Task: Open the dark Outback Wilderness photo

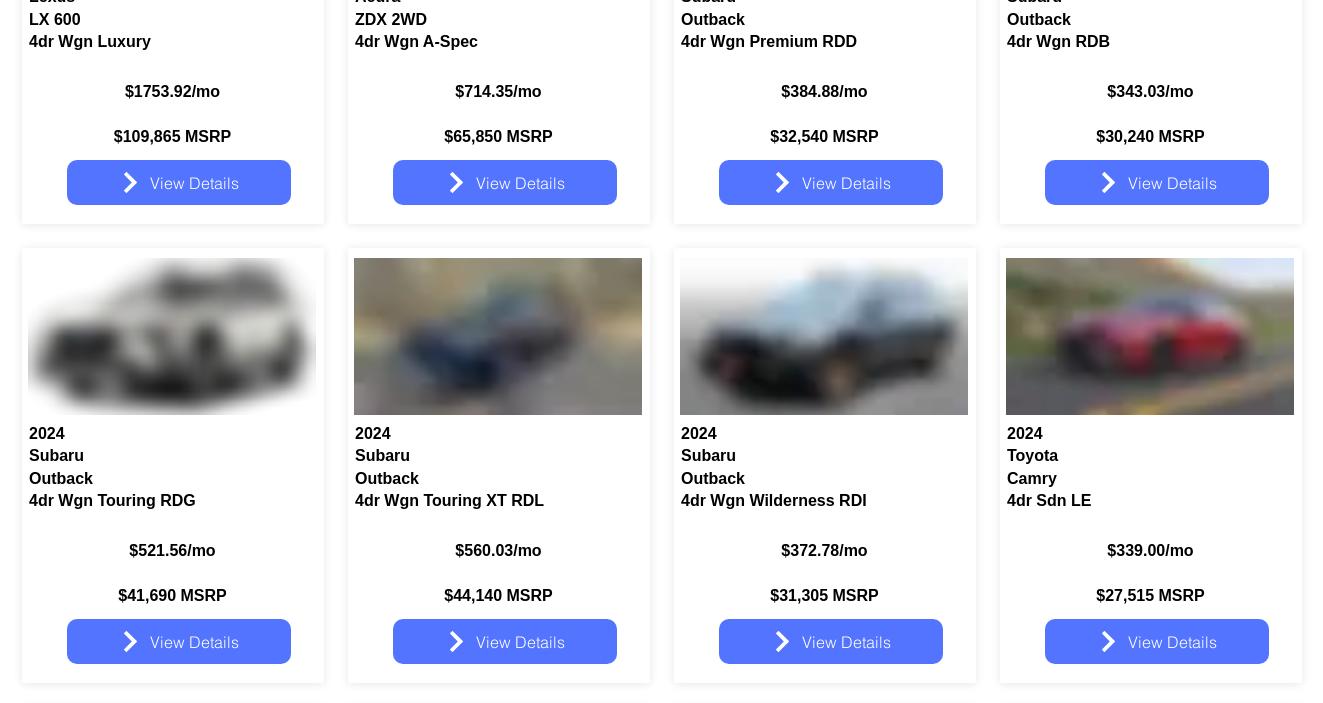Action: click(824, 336)
